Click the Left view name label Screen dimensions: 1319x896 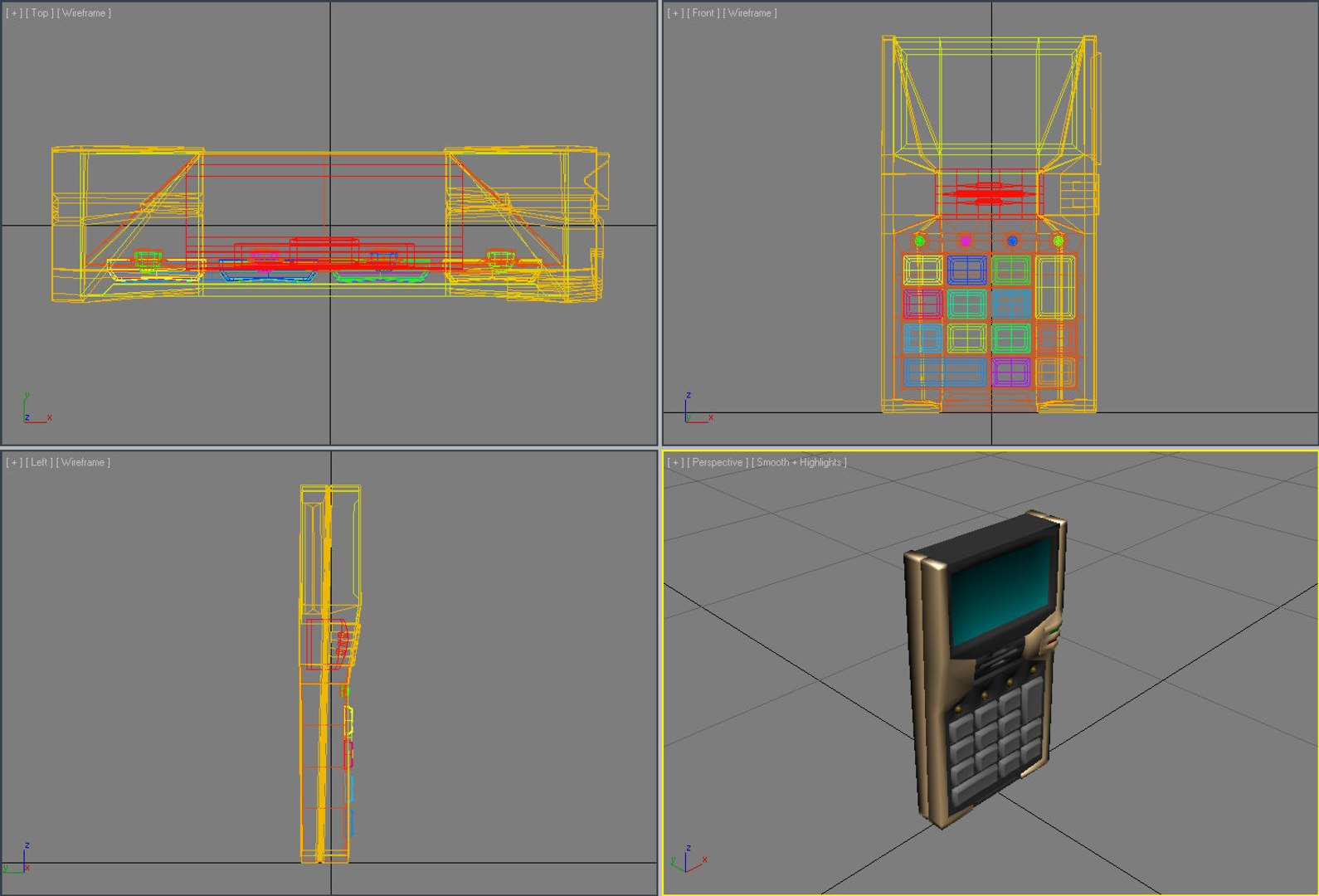click(39, 462)
